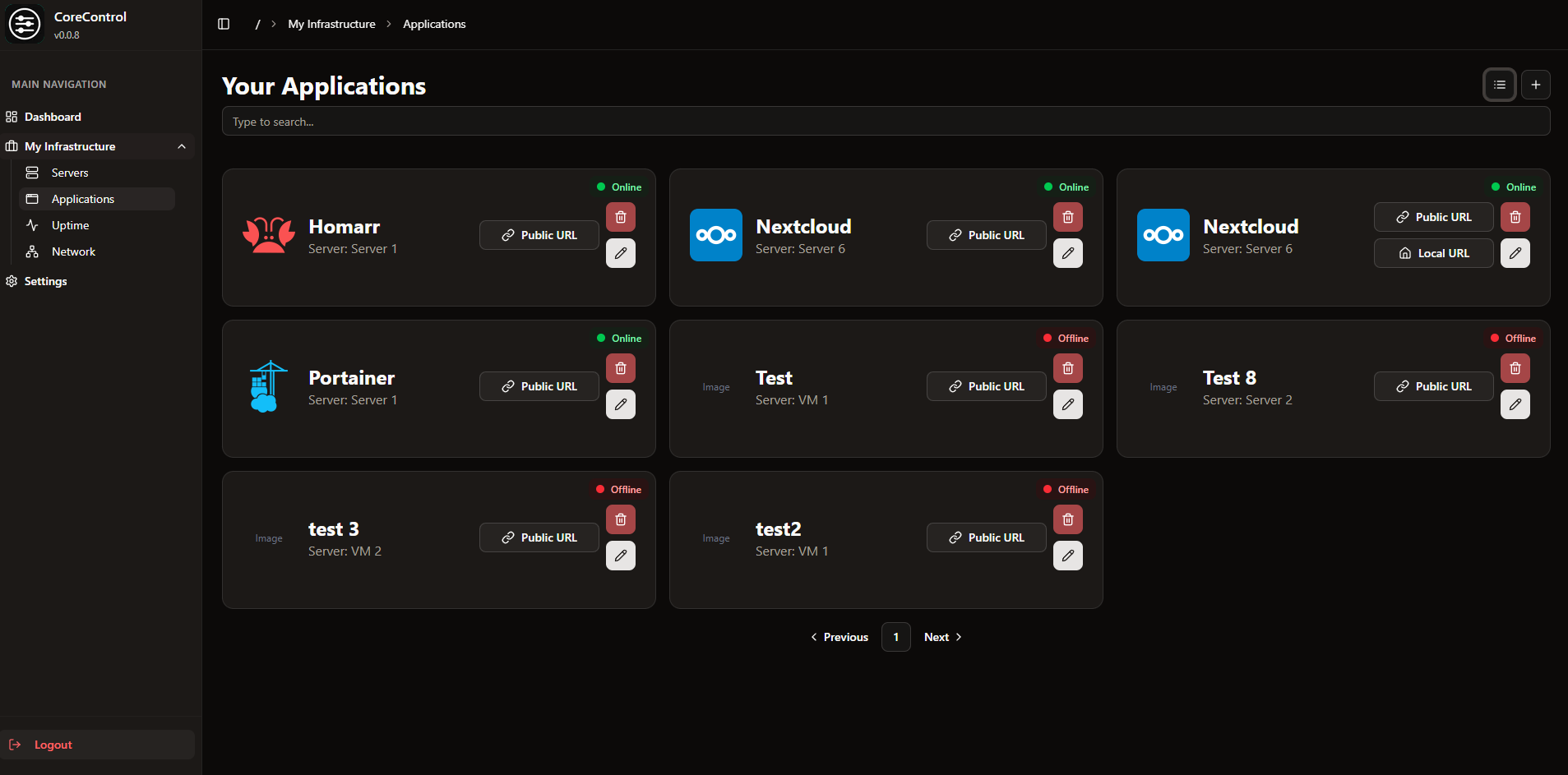This screenshot has height=775, width=1568.
Task: Delete Test 8 with its trash icon
Action: pyautogui.click(x=1515, y=368)
